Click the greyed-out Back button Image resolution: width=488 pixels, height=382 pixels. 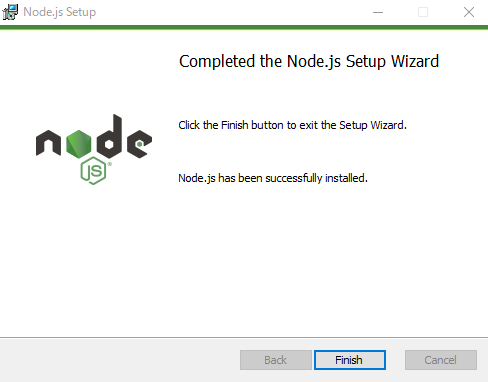point(276,360)
